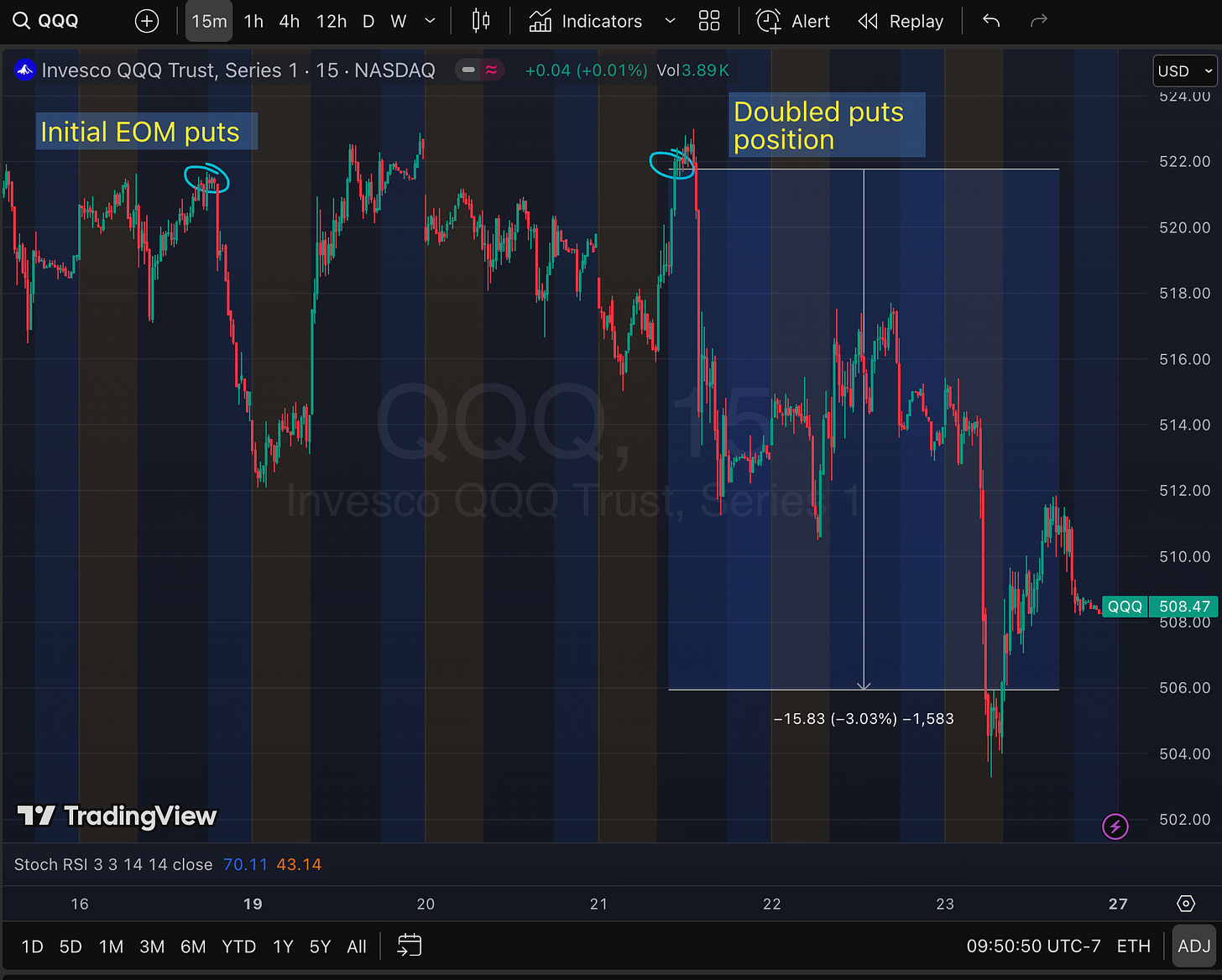Click the Stoch RSI value 43.14
The height and width of the screenshot is (980, 1222).
coord(299,864)
